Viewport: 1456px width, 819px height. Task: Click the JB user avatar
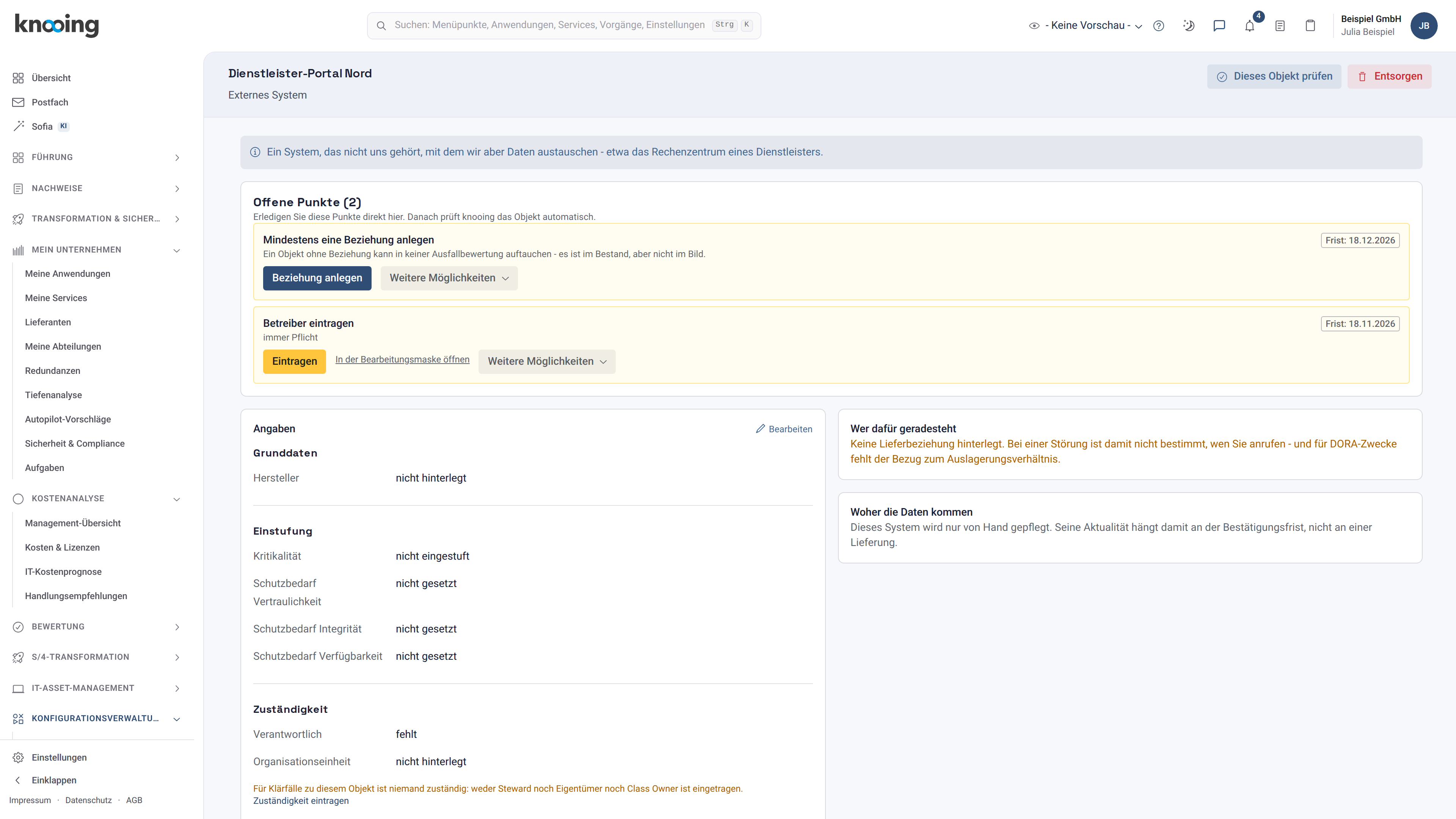click(1424, 25)
